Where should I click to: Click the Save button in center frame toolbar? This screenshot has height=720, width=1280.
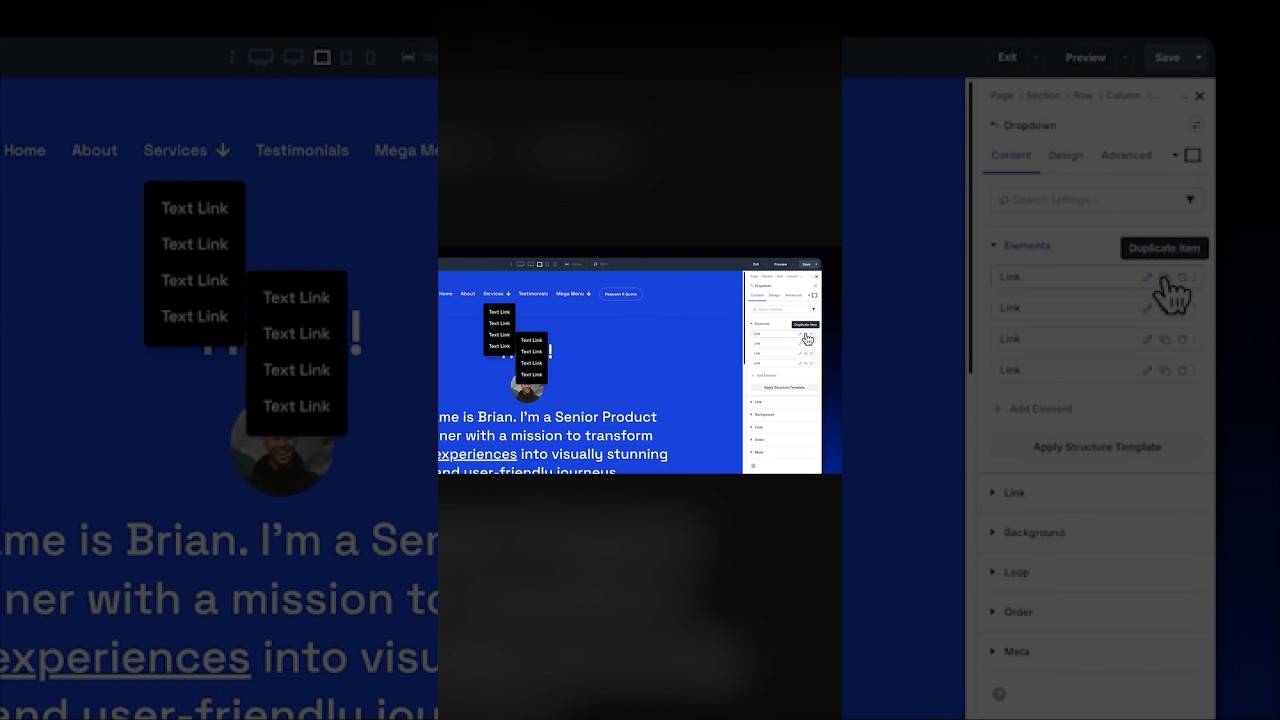(x=806, y=264)
